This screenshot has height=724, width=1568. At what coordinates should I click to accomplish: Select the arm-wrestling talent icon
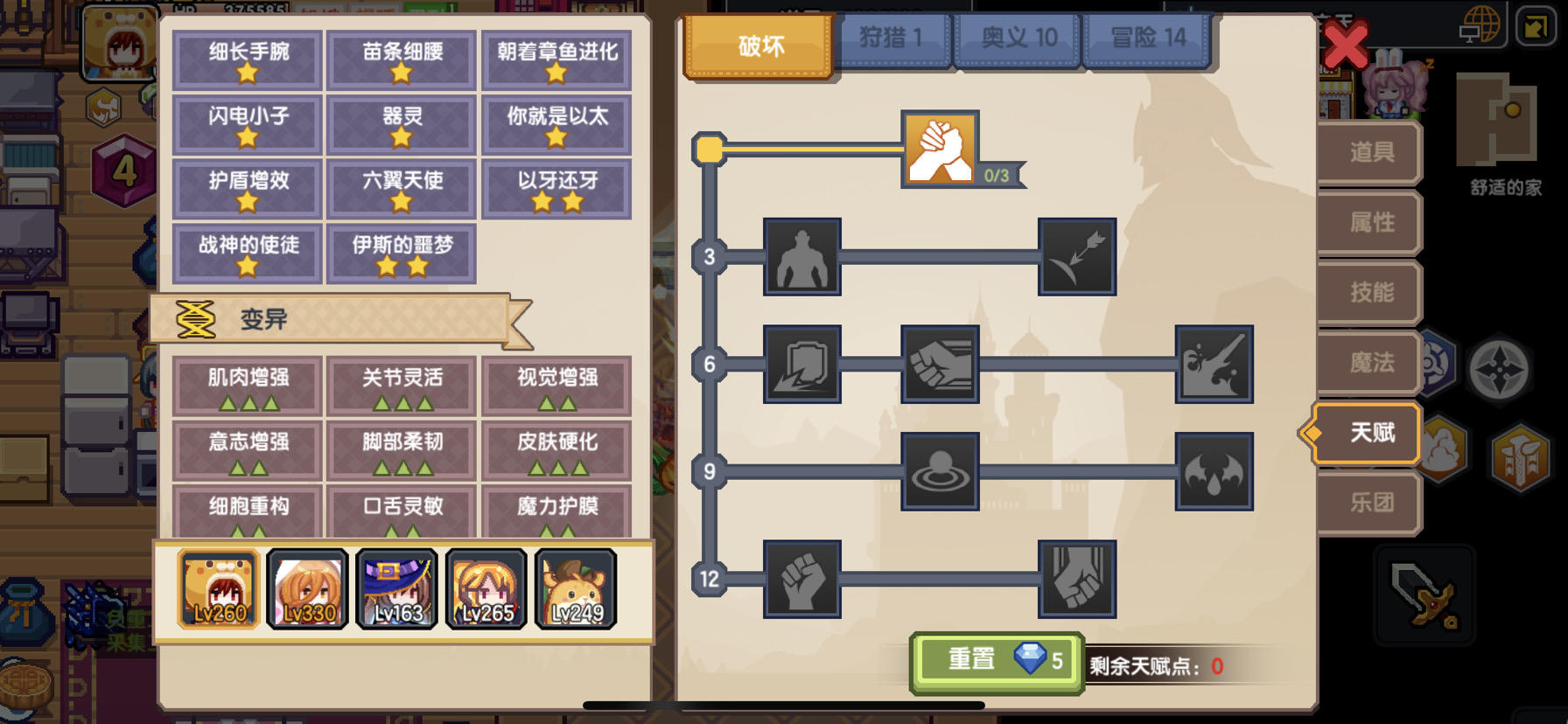940,149
